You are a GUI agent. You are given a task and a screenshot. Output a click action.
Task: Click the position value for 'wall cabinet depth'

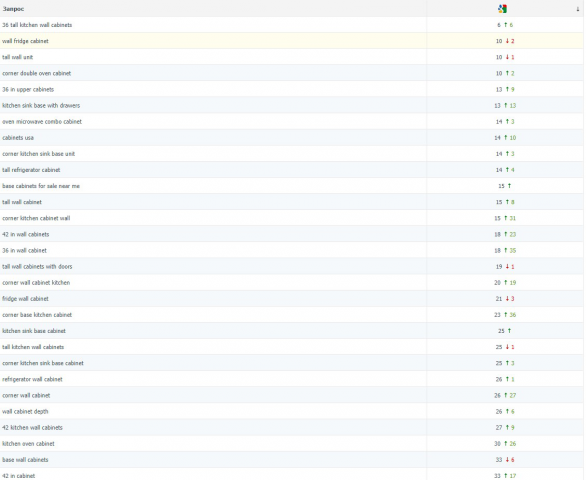pos(499,411)
